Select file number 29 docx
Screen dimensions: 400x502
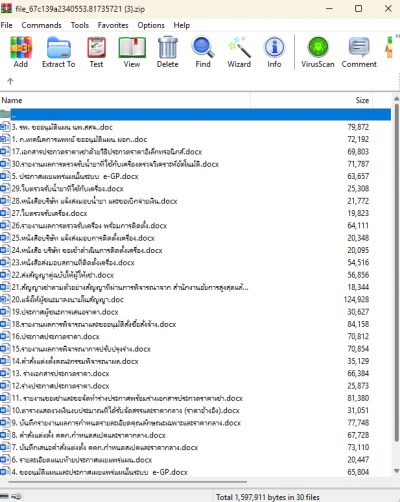point(195,189)
